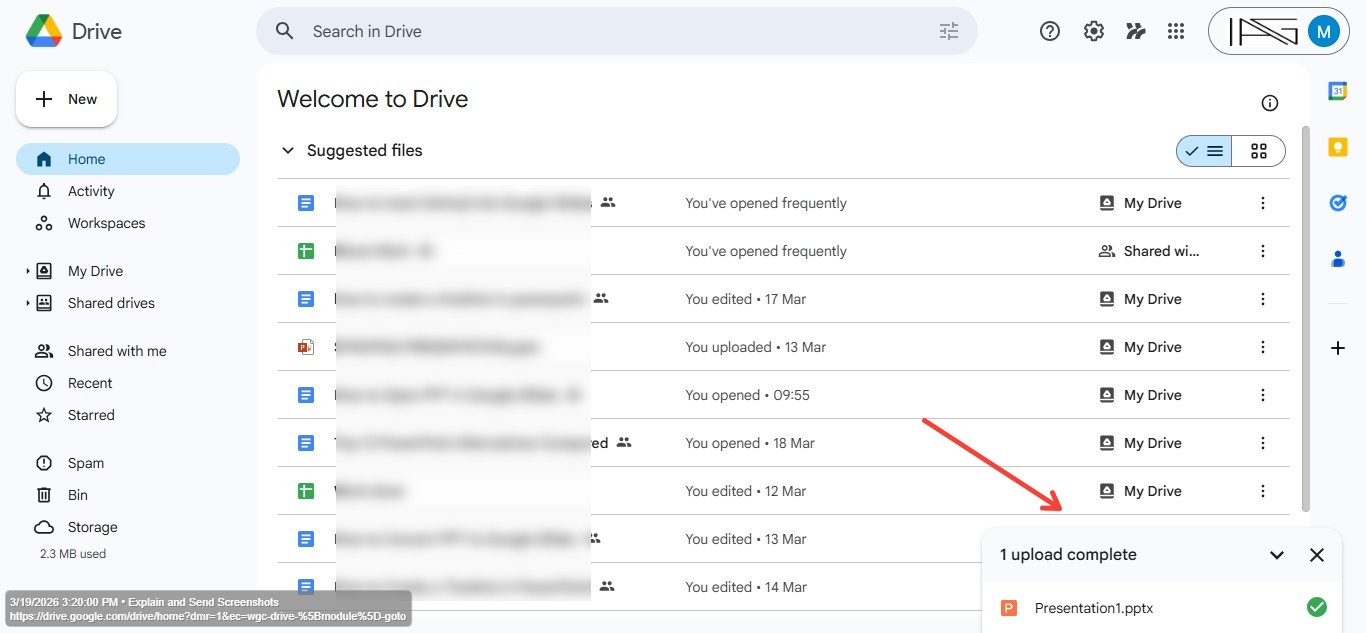Open Google Calendar side panel
Viewport: 1366px width, 633px height.
point(1338,91)
